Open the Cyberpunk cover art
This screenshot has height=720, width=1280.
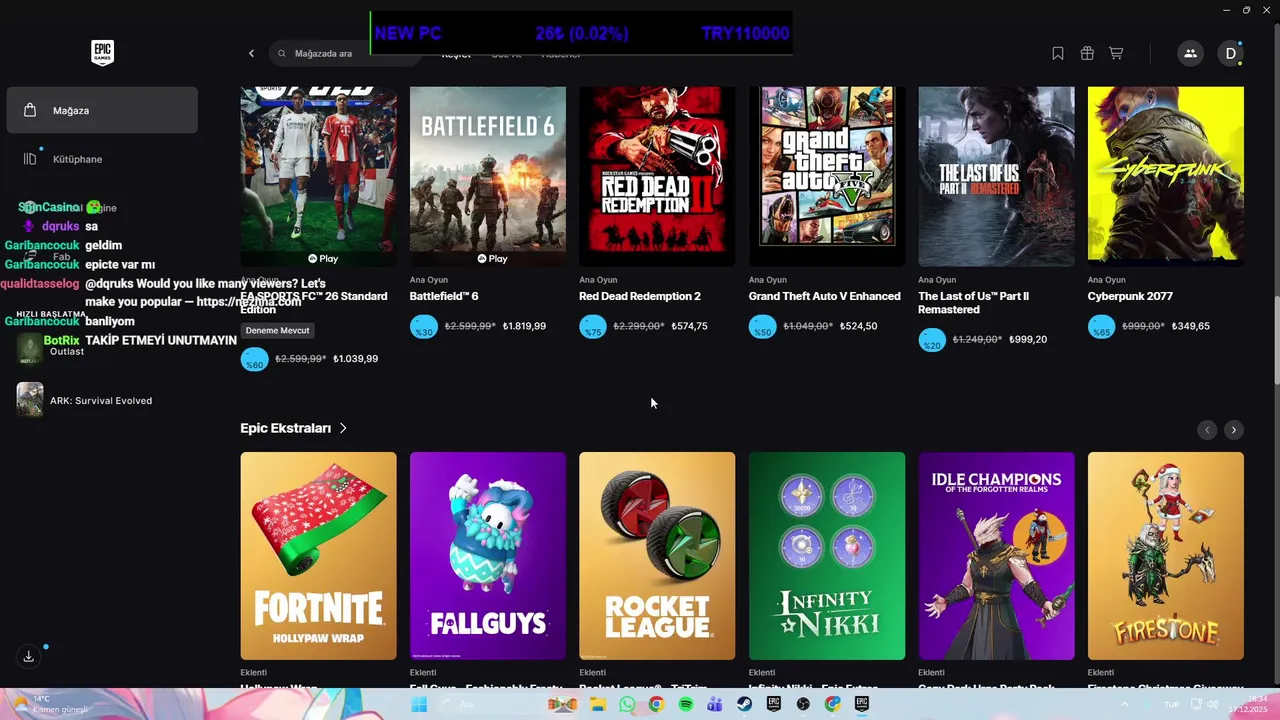[x=1166, y=177]
